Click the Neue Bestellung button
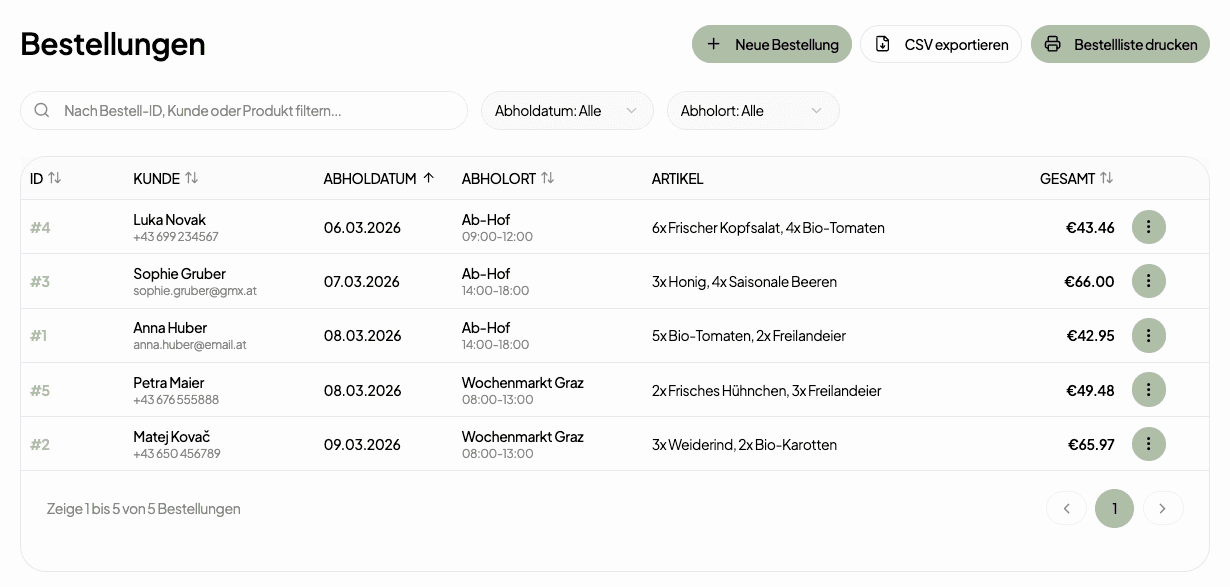This screenshot has width=1230, height=587. click(x=771, y=44)
